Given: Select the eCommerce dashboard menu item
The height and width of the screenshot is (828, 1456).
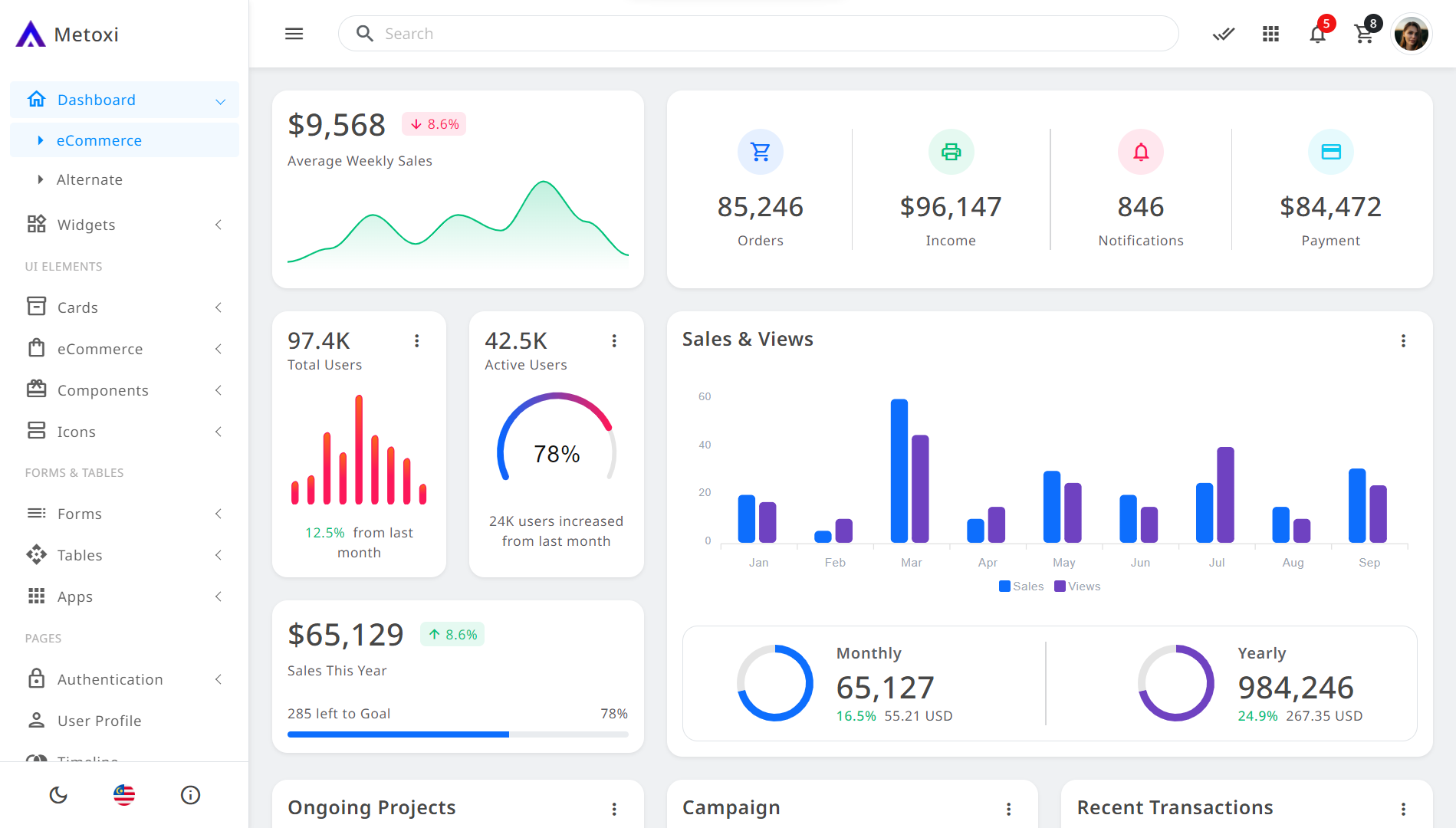Looking at the screenshot, I should tap(99, 140).
